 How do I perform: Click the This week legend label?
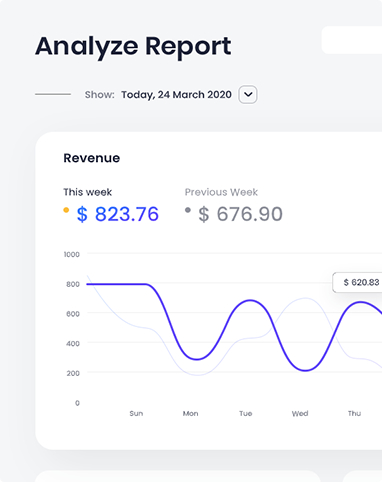pyautogui.click(x=88, y=192)
